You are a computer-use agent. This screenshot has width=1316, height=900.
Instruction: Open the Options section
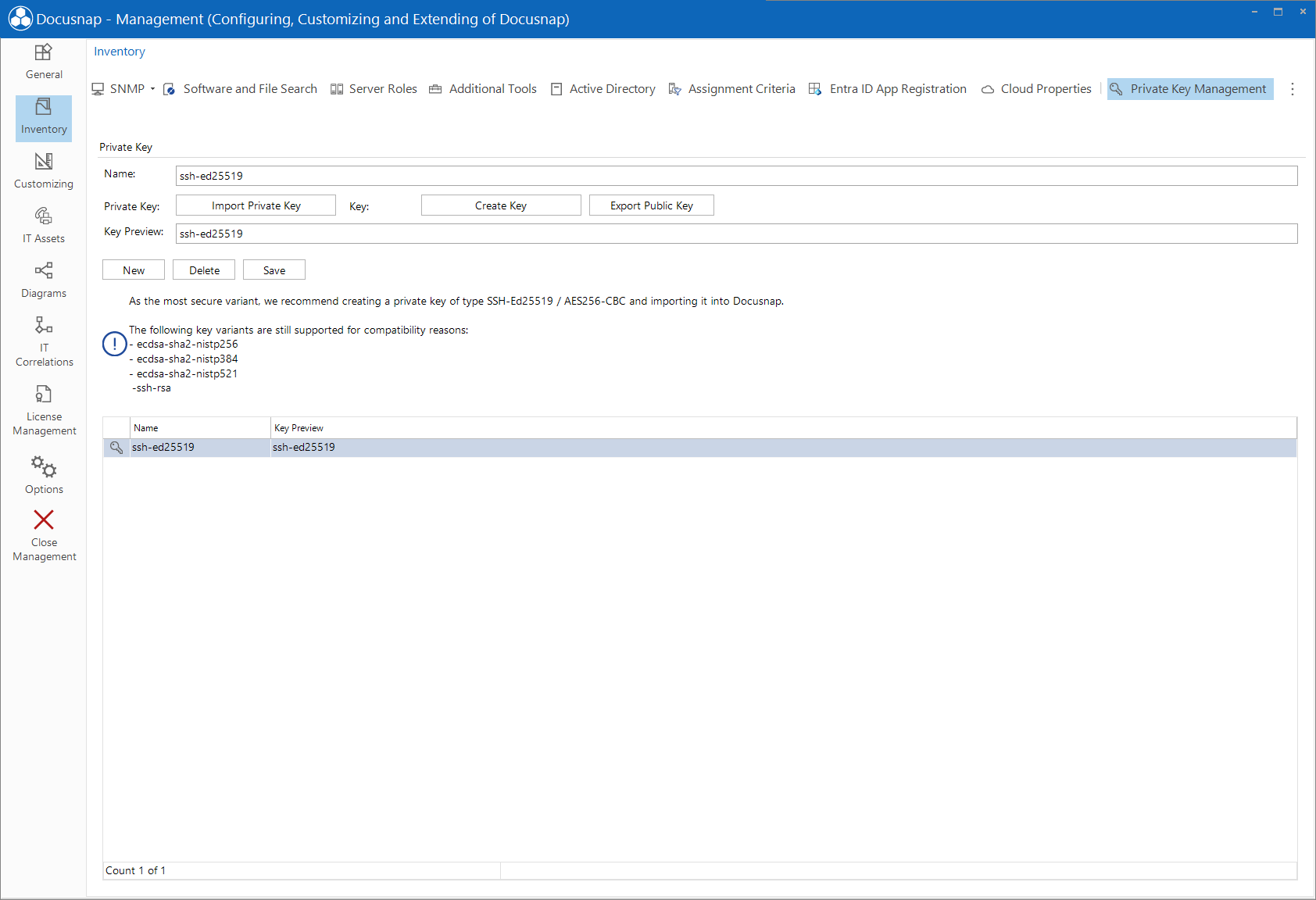(43, 475)
